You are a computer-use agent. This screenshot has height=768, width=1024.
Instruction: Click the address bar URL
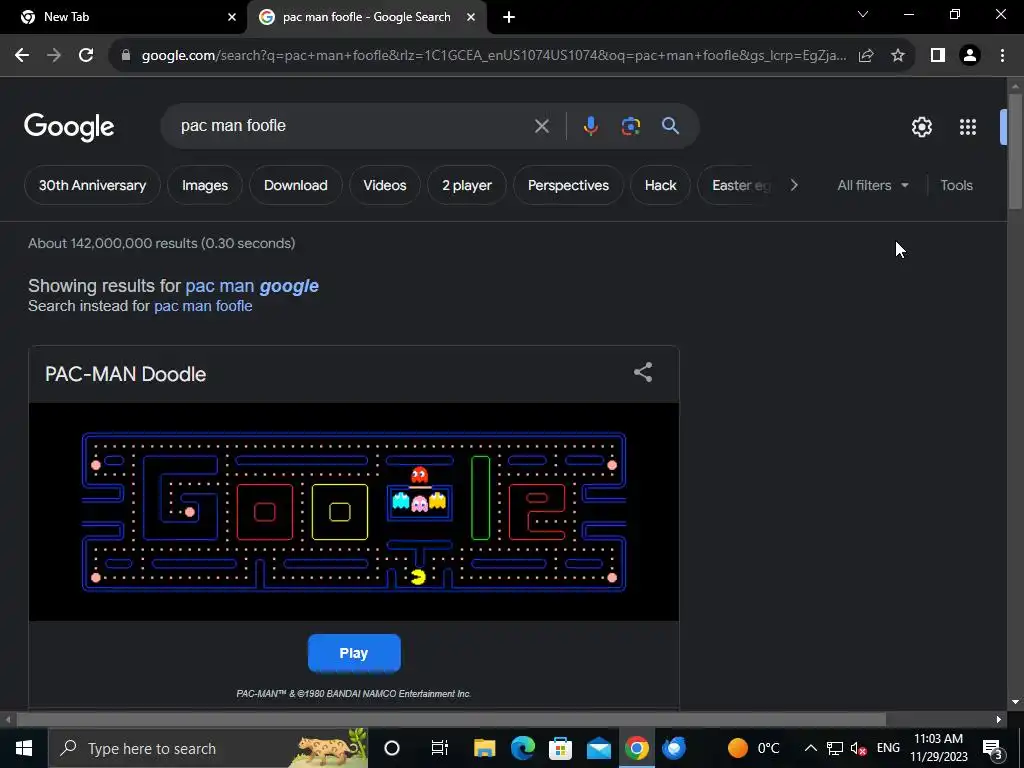[x=494, y=56]
